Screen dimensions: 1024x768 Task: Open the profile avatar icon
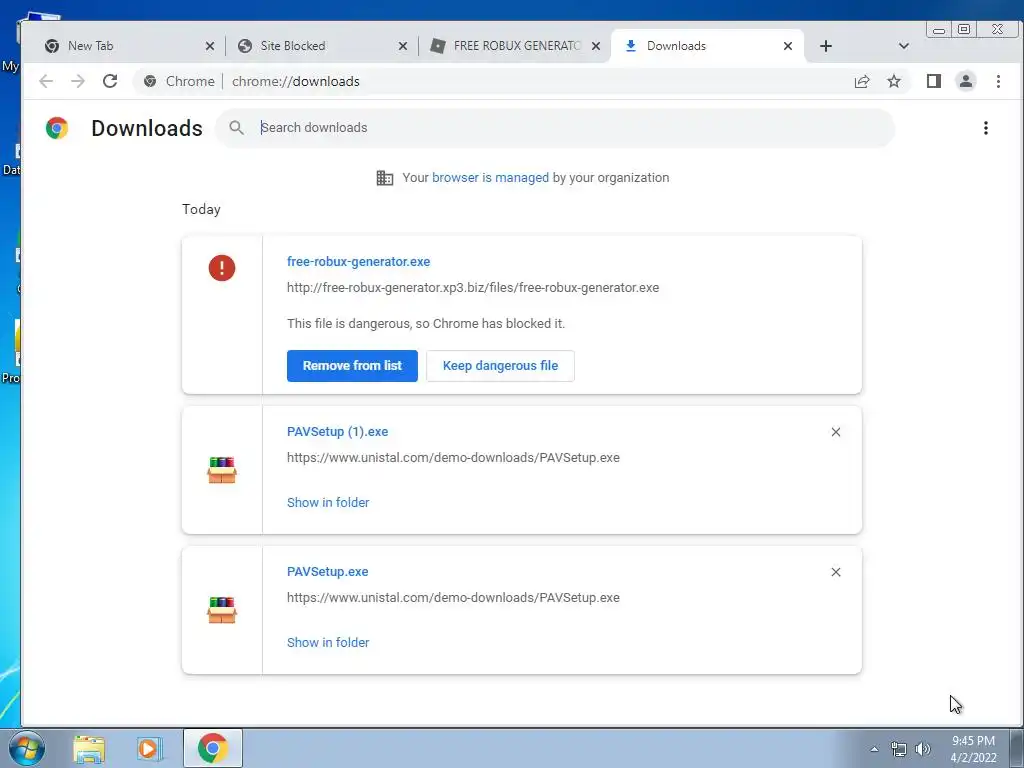[966, 81]
